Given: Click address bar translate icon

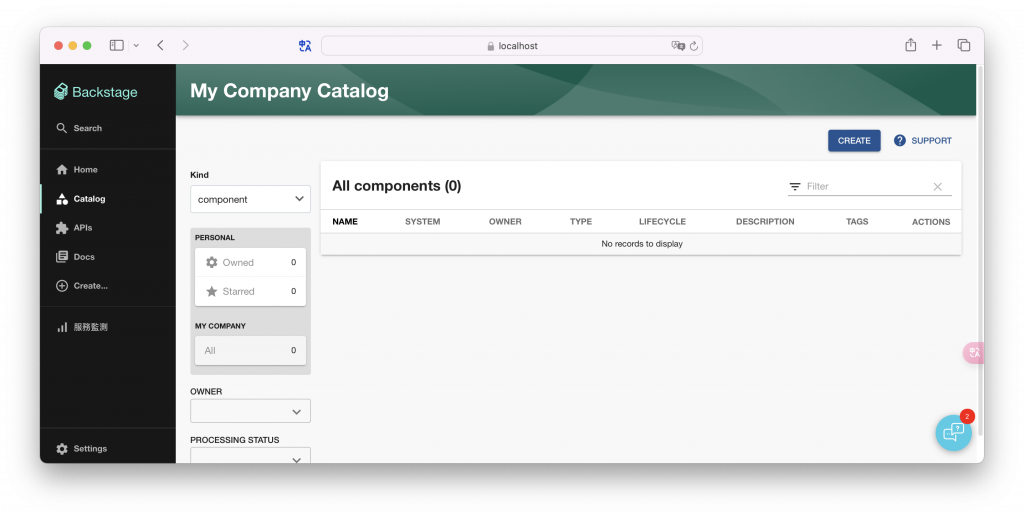Looking at the screenshot, I should 678,46.
